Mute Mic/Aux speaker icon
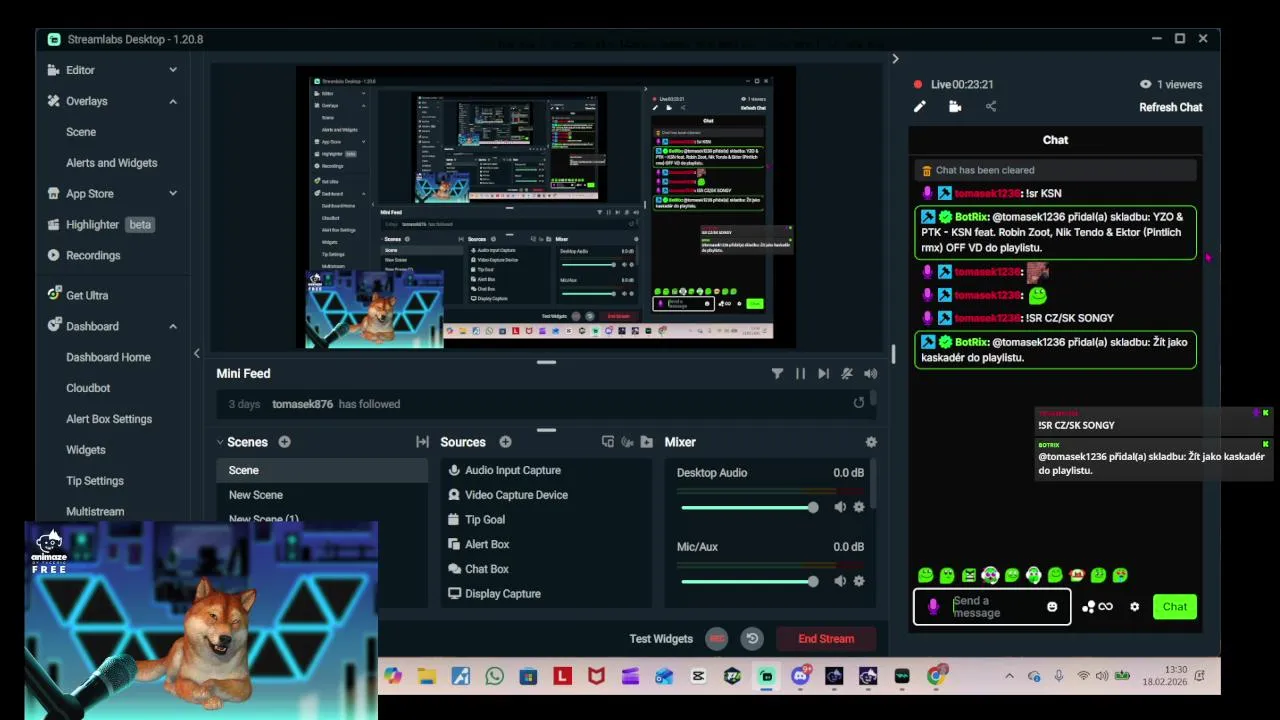1280x720 pixels. 840,581
